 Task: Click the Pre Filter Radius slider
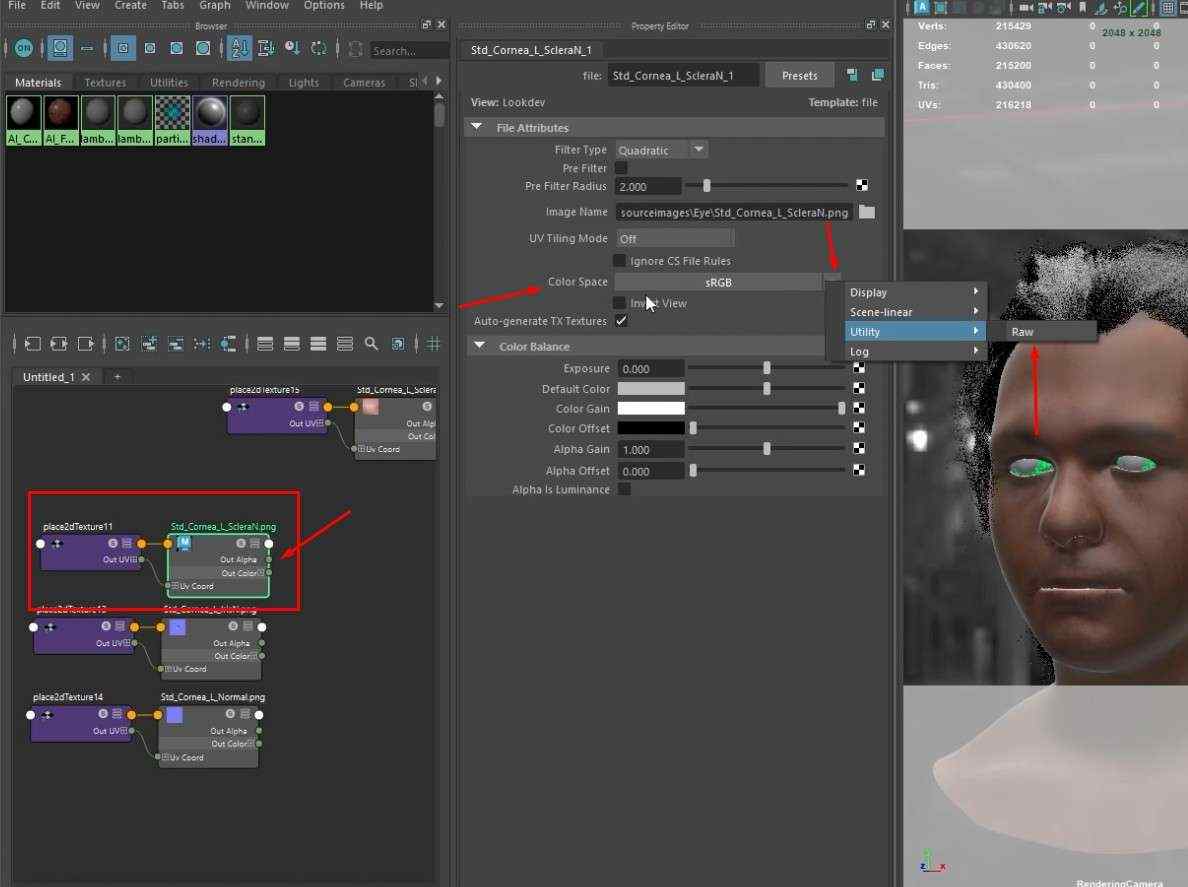[768, 186]
